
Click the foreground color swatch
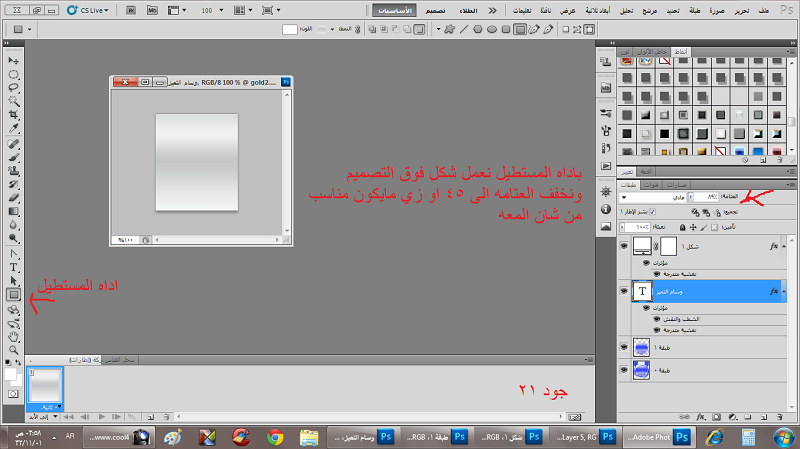click(x=9, y=373)
